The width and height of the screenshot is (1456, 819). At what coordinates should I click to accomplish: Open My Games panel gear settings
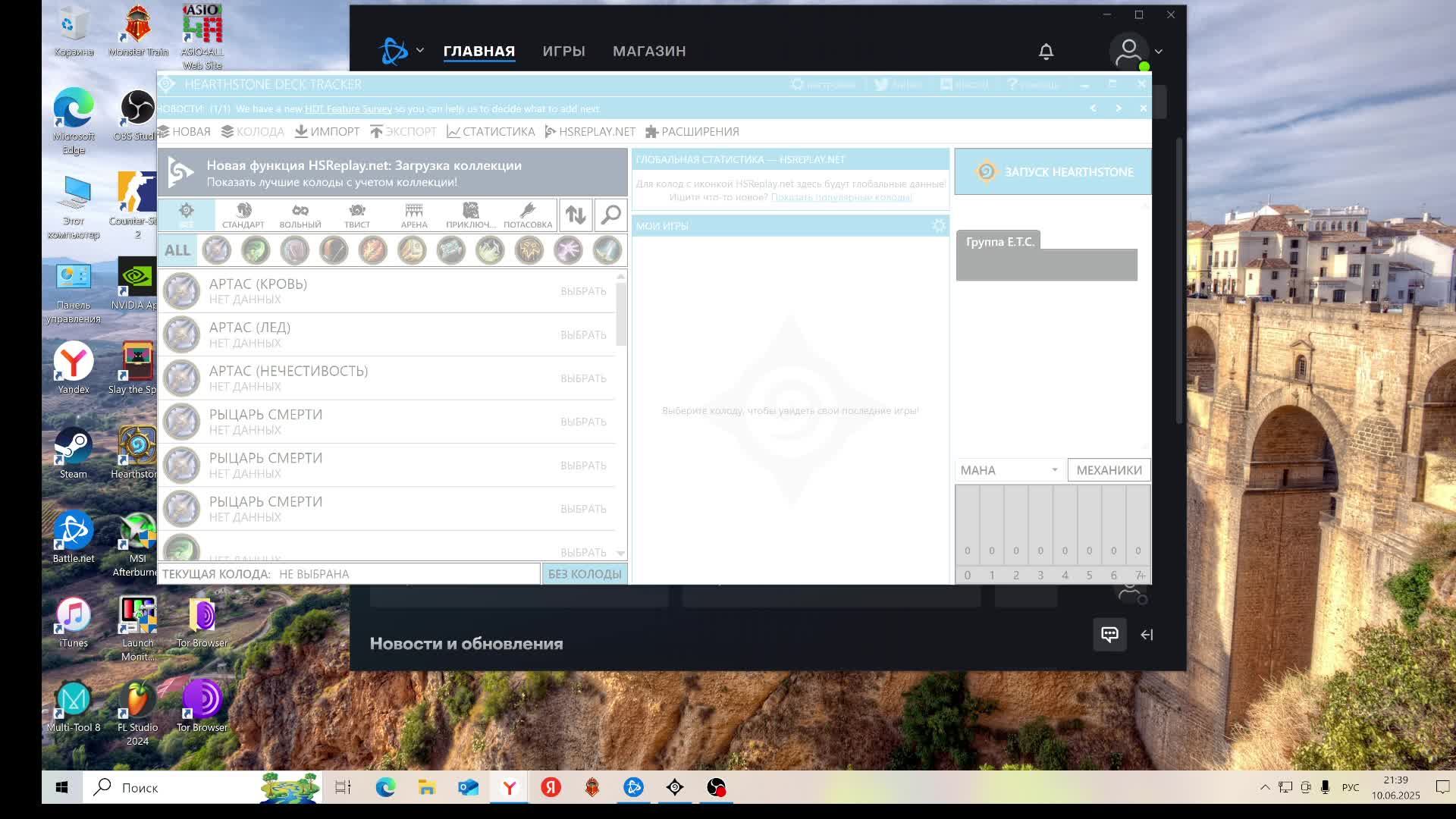939,226
